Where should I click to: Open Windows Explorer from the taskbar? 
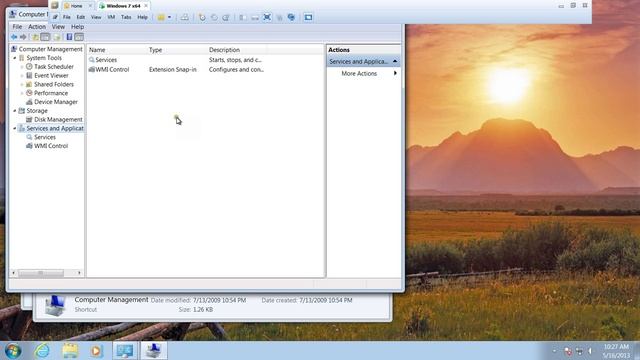[x=70, y=351]
